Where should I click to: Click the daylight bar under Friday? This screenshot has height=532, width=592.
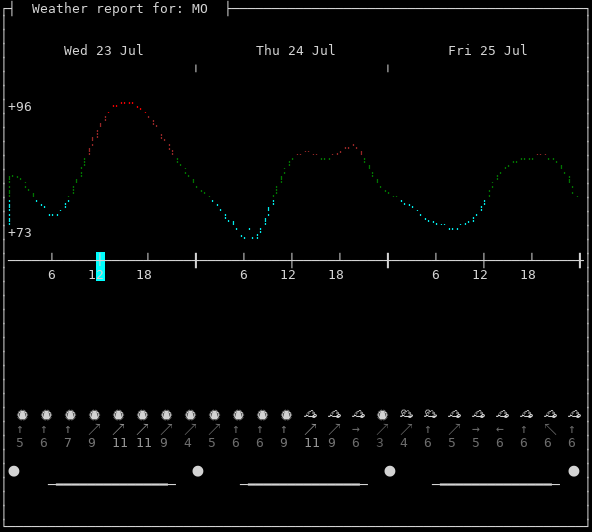[x=496, y=484]
